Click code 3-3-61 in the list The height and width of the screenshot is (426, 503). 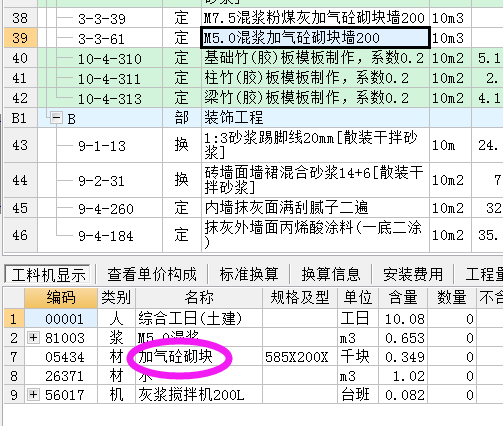click(x=101, y=39)
